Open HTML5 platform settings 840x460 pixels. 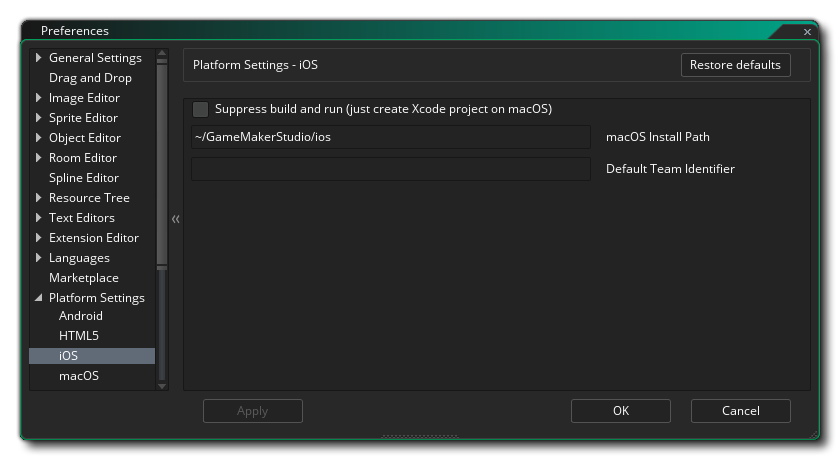tap(79, 336)
